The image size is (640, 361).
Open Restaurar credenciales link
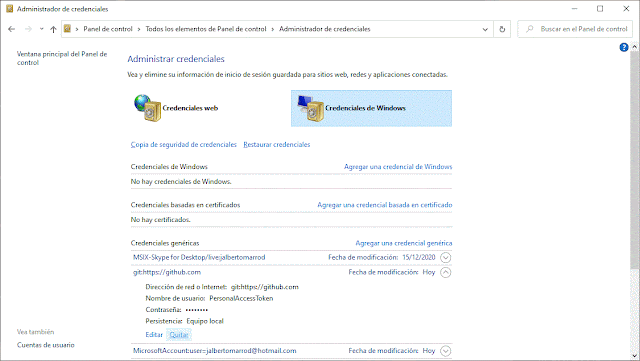[x=277, y=145]
